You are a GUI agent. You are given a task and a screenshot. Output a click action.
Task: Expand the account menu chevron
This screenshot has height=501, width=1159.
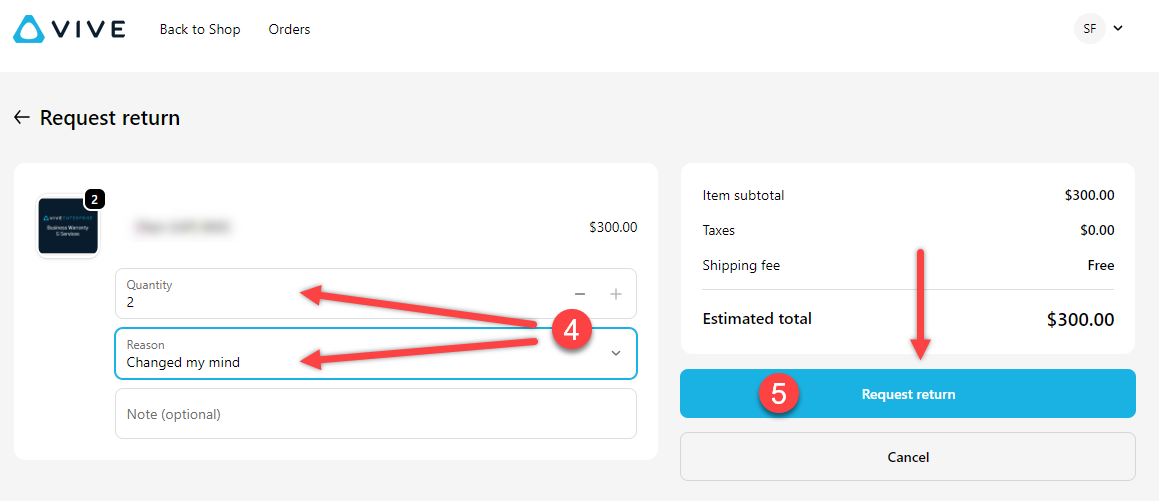(x=1118, y=29)
